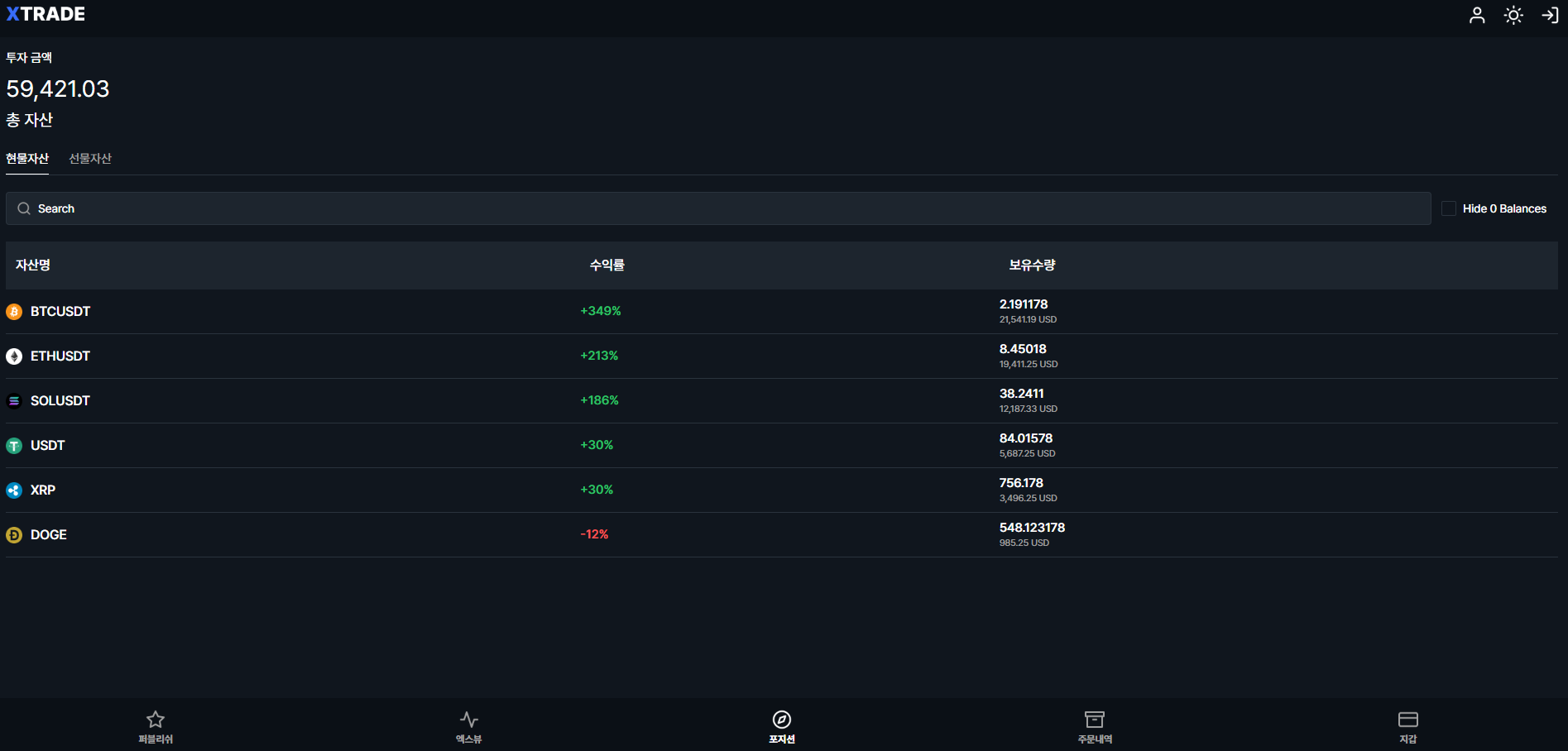Click the 총 자산 label
1568x751 pixels.
click(x=30, y=120)
